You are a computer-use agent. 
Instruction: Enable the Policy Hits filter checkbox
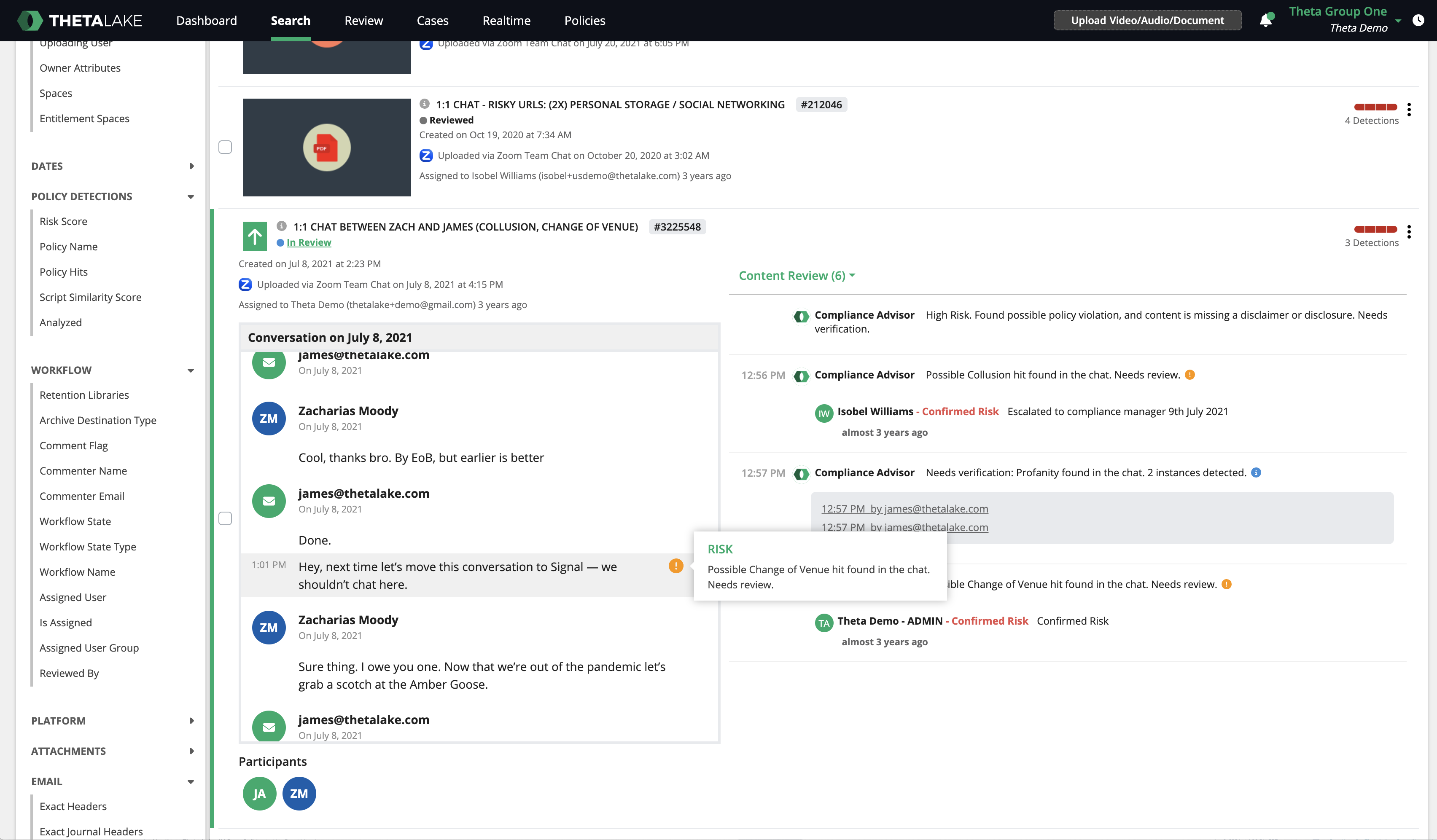pyautogui.click(x=63, y=271)
